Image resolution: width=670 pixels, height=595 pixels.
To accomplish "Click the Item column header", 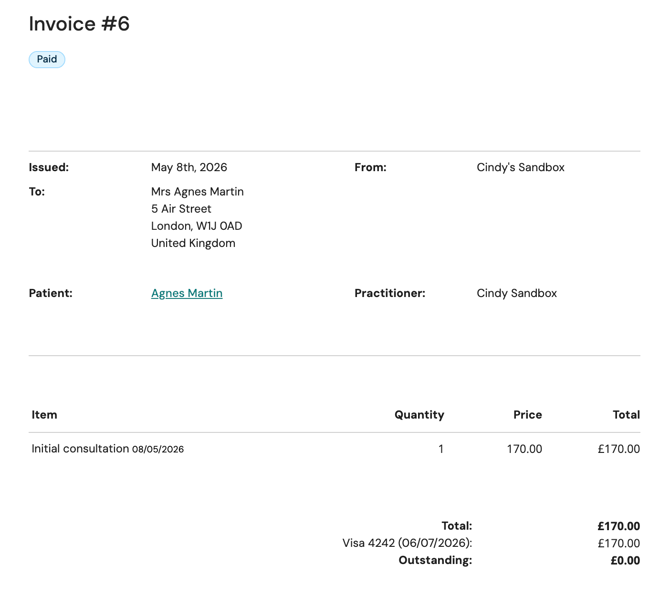I will (x=44, y=415).
